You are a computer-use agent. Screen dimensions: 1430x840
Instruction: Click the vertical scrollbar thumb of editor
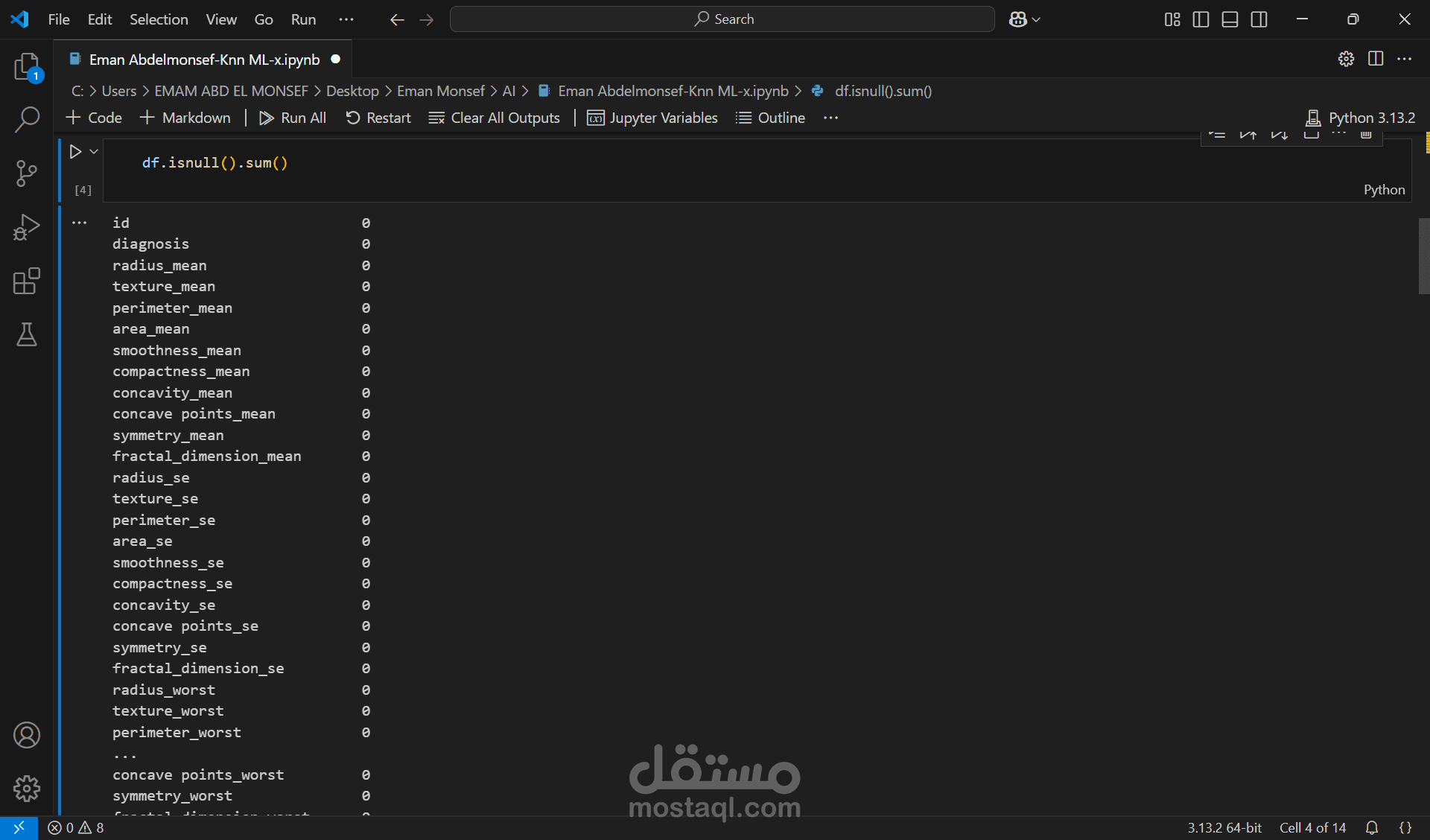point(1423,255)
